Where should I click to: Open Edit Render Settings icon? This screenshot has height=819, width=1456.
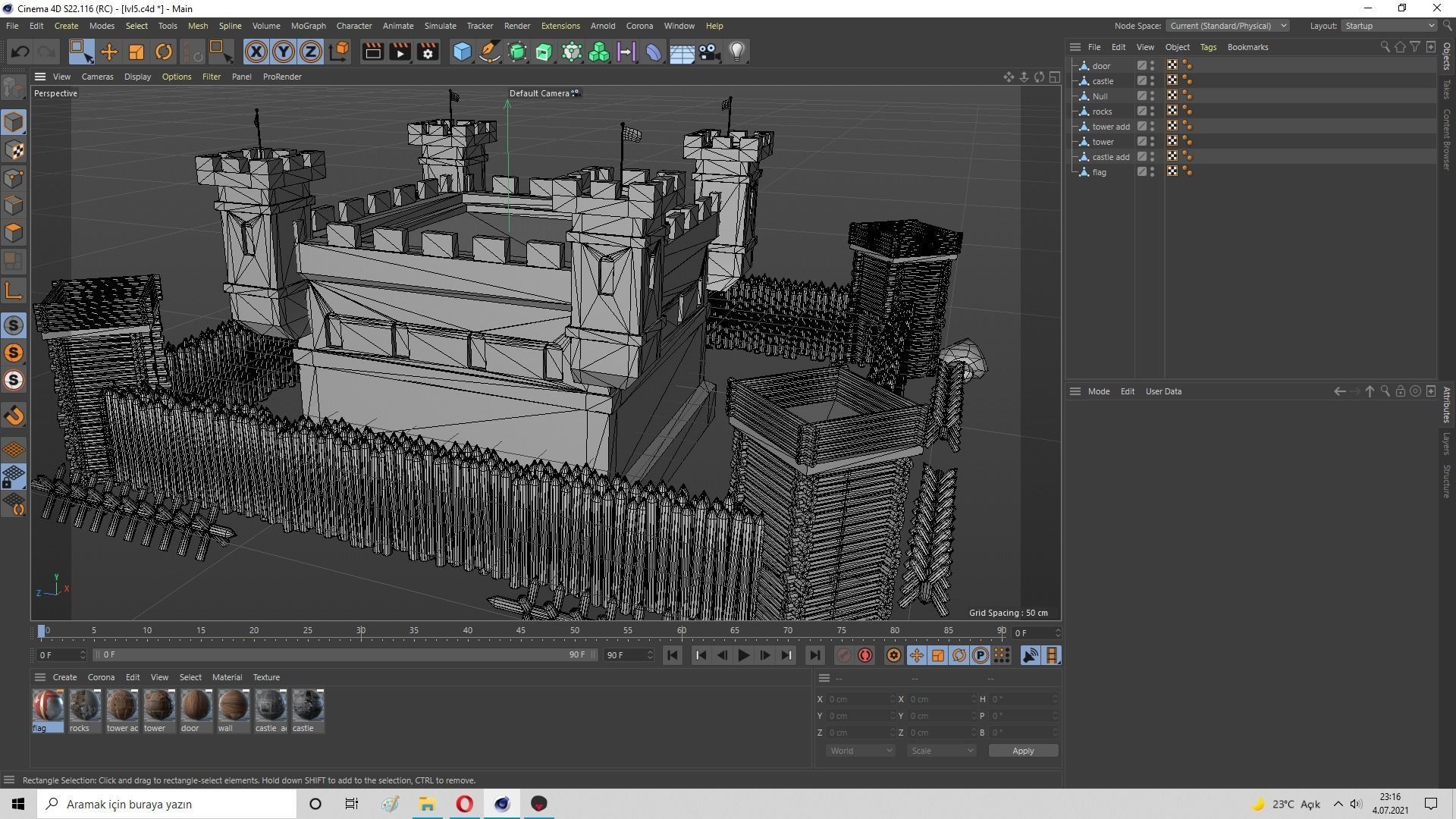pos(428,52)
